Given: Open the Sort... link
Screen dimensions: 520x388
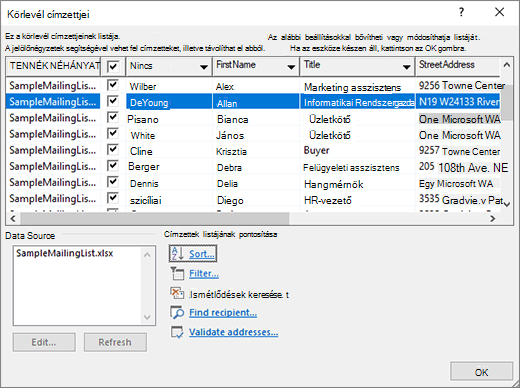Looking at the screenshot, I should click(x=202, y=254).
